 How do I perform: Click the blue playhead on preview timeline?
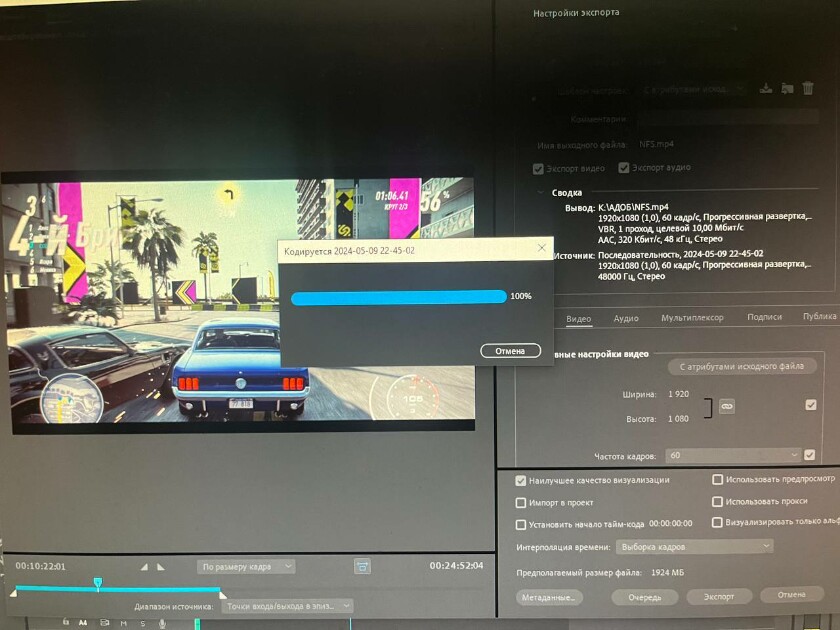[98, 583]
